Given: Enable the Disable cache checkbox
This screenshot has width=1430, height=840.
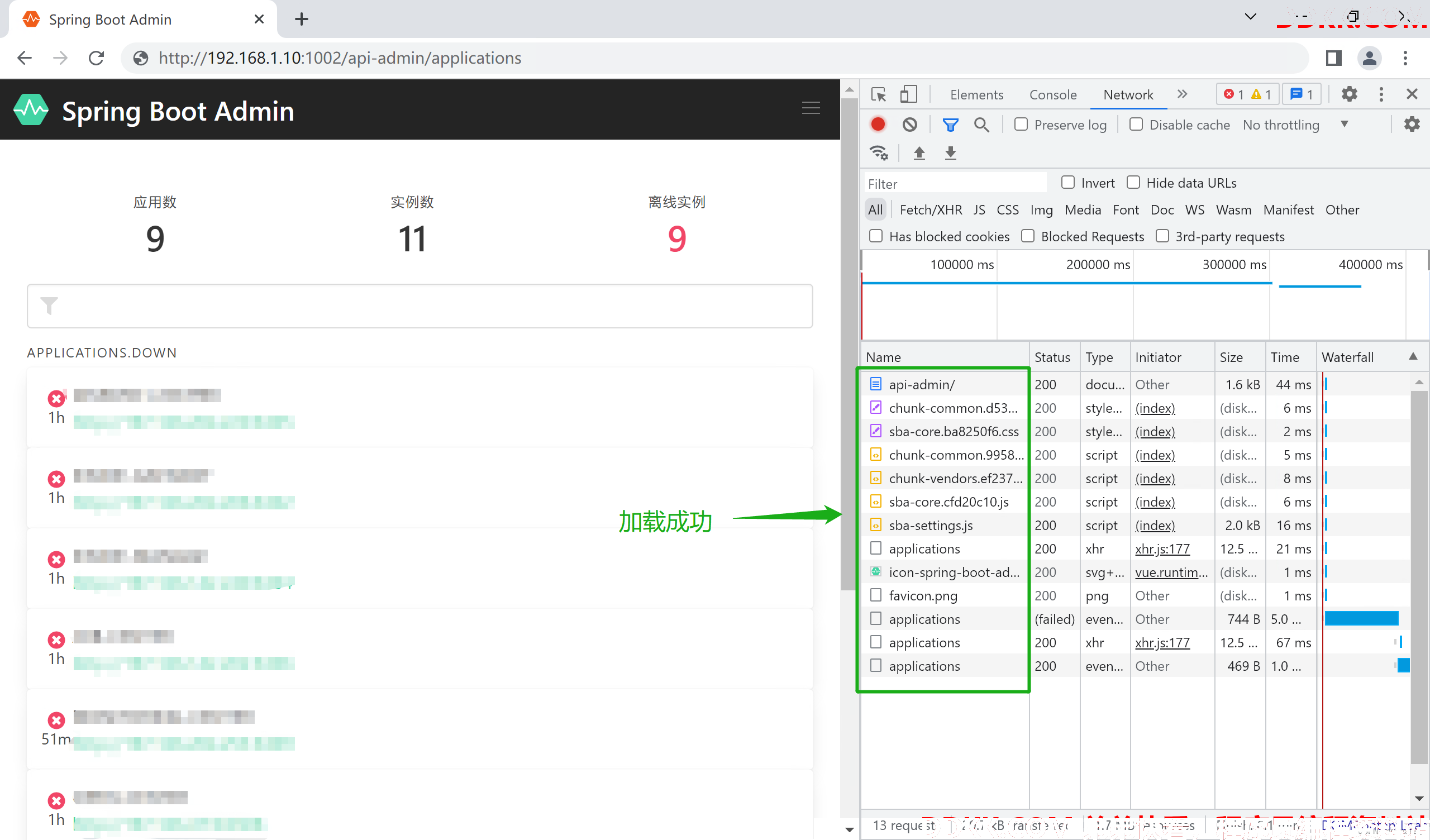Looking at the screenshot, I should click(1136, 125).
